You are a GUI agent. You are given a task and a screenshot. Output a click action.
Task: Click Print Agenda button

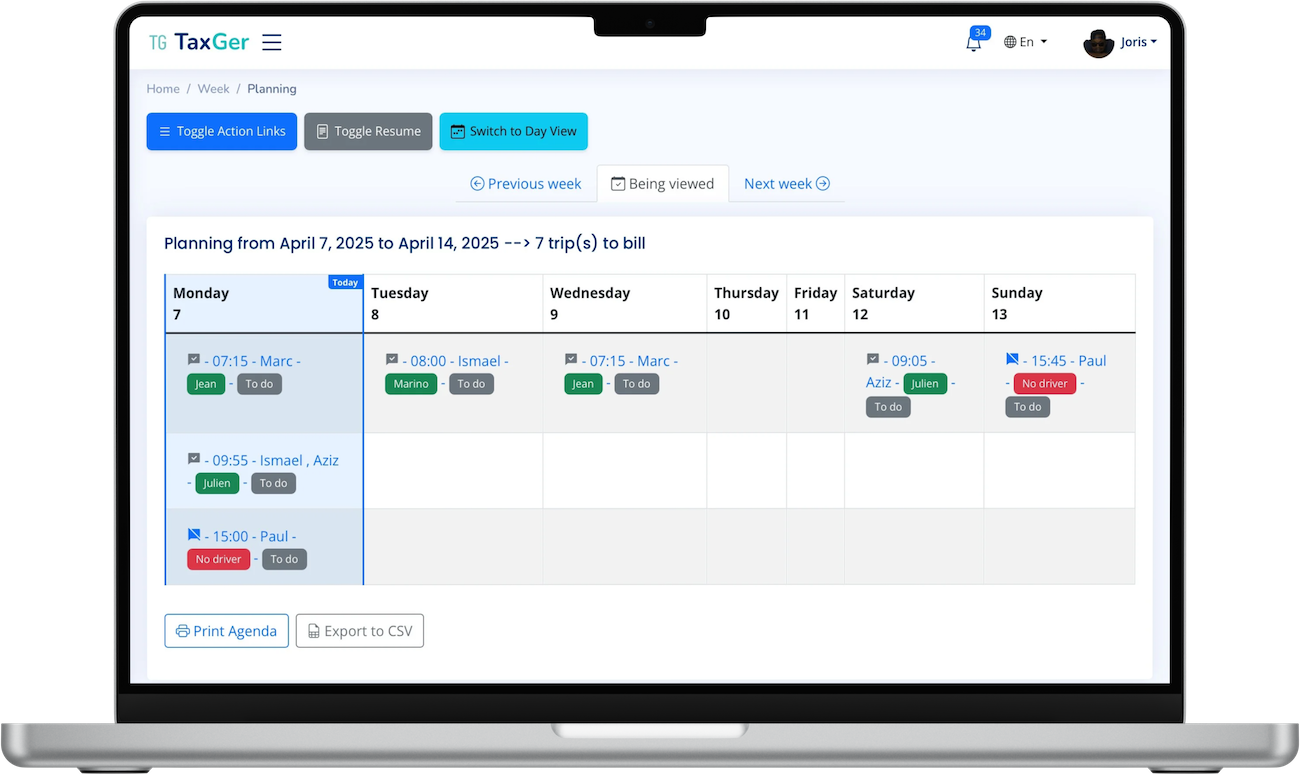[x=226, y=631]
